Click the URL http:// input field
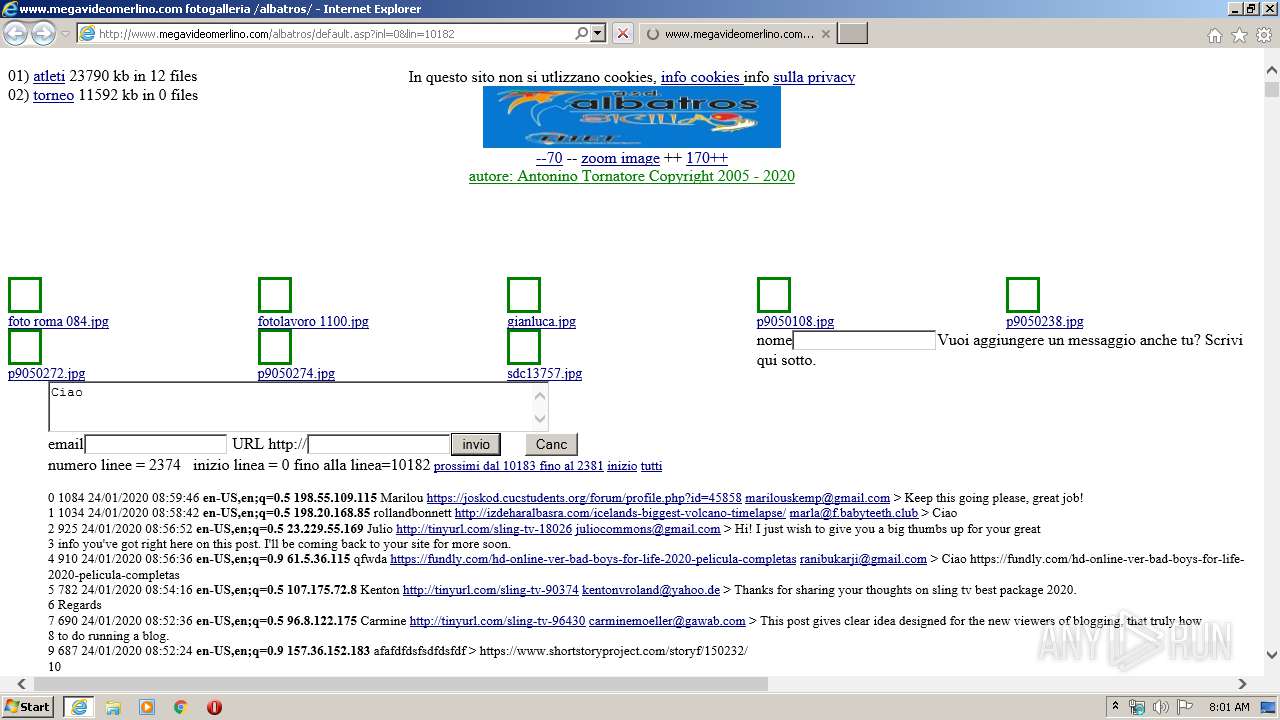The width and height of the screenshot is (1280, 720). coord(379,444)
